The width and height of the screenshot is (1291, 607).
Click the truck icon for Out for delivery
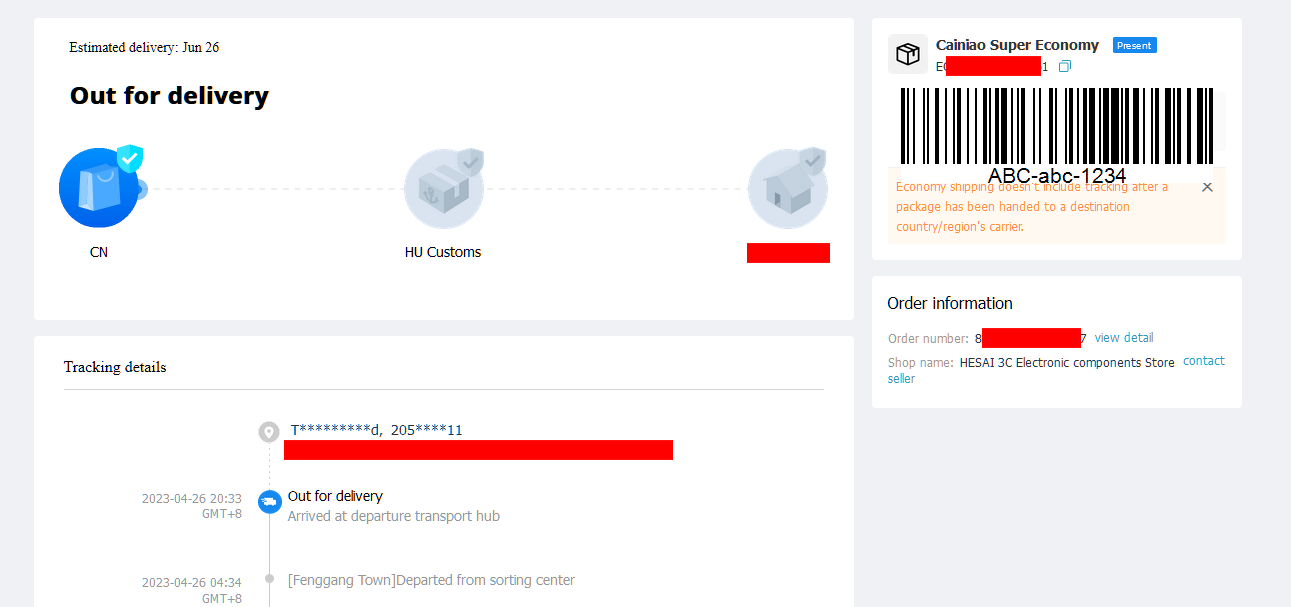click(269, 502)
